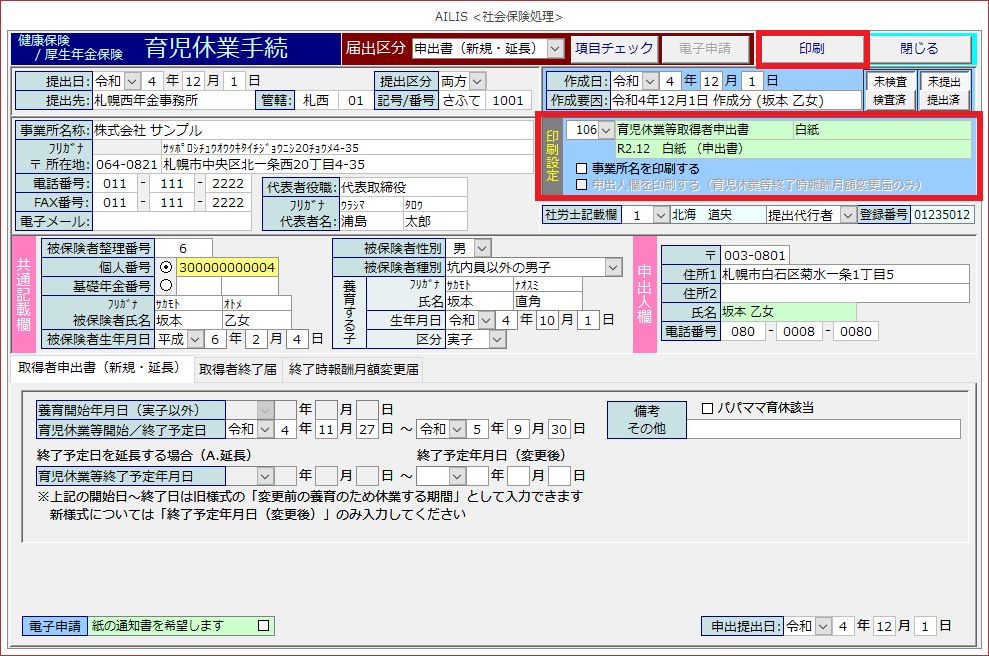The image size is (989, 656).
Task: Open the 終了時報酬月額変更届 tab
Action: [x=353, y=370]
